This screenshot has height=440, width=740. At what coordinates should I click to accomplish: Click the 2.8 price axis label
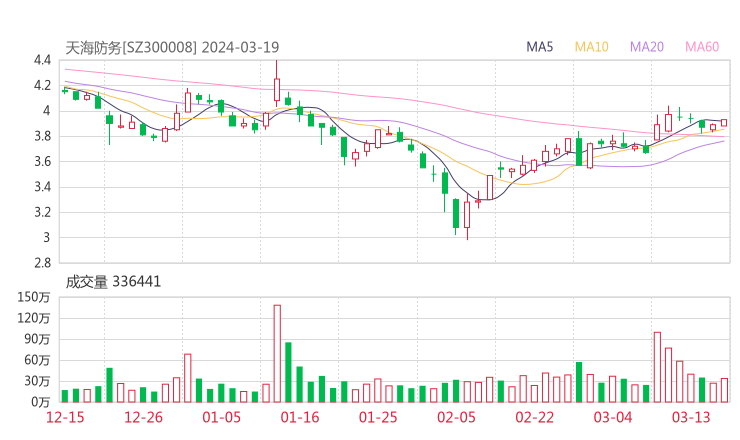42,263
